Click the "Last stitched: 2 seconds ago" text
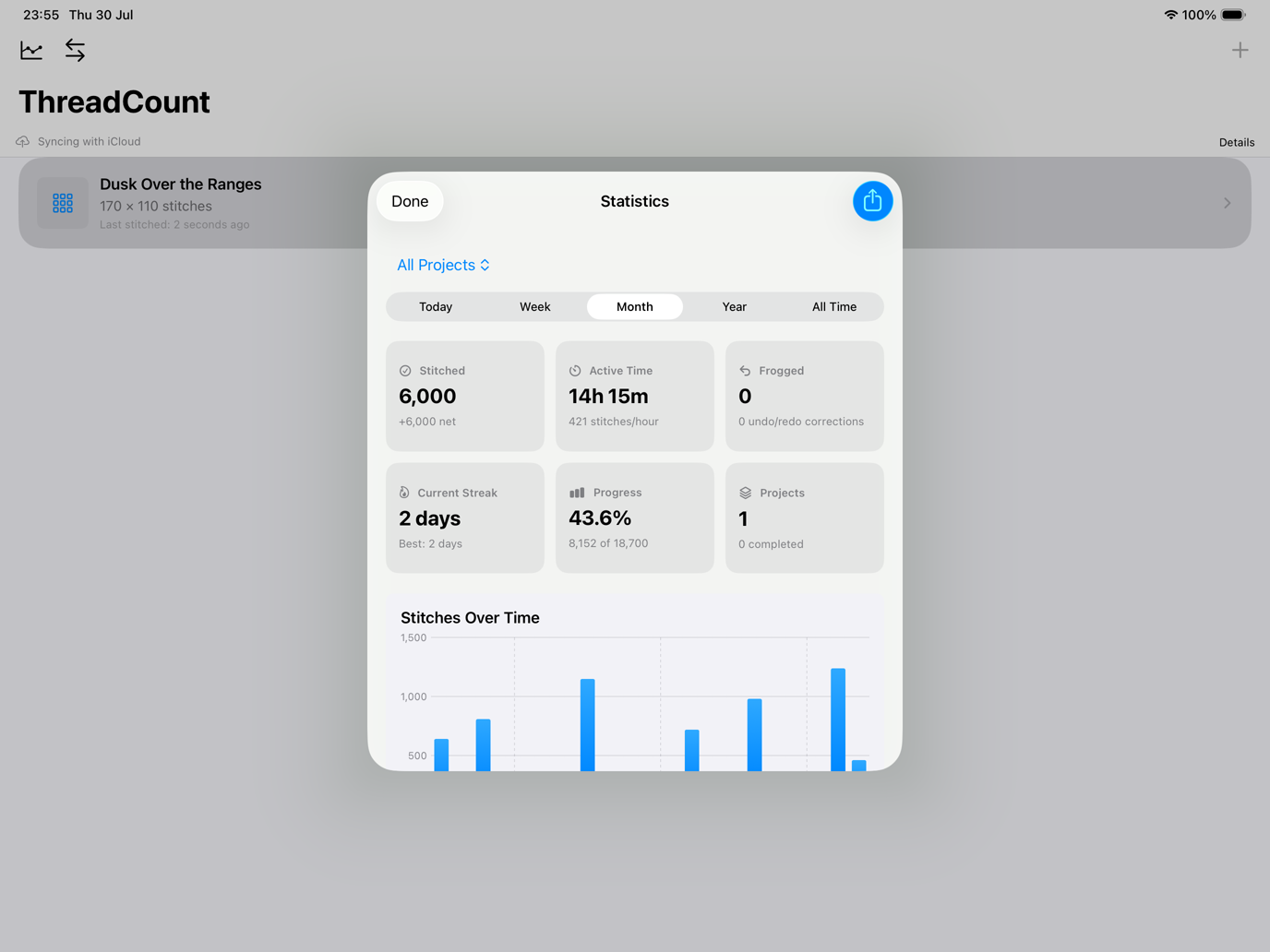1270x952 pixels. point(174,224)
